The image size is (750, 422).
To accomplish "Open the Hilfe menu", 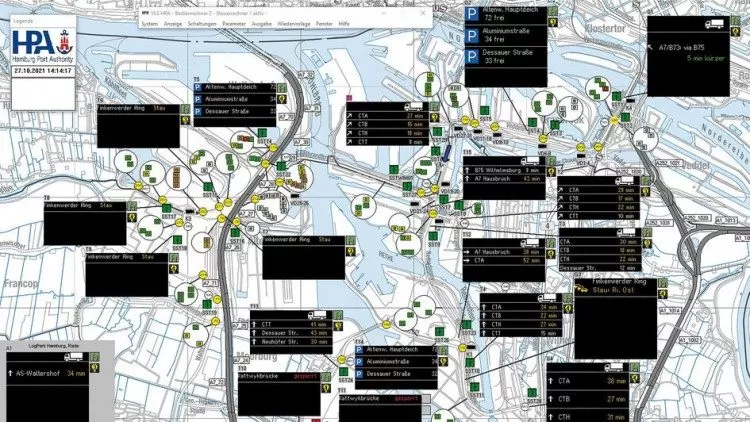I will 344,23.
